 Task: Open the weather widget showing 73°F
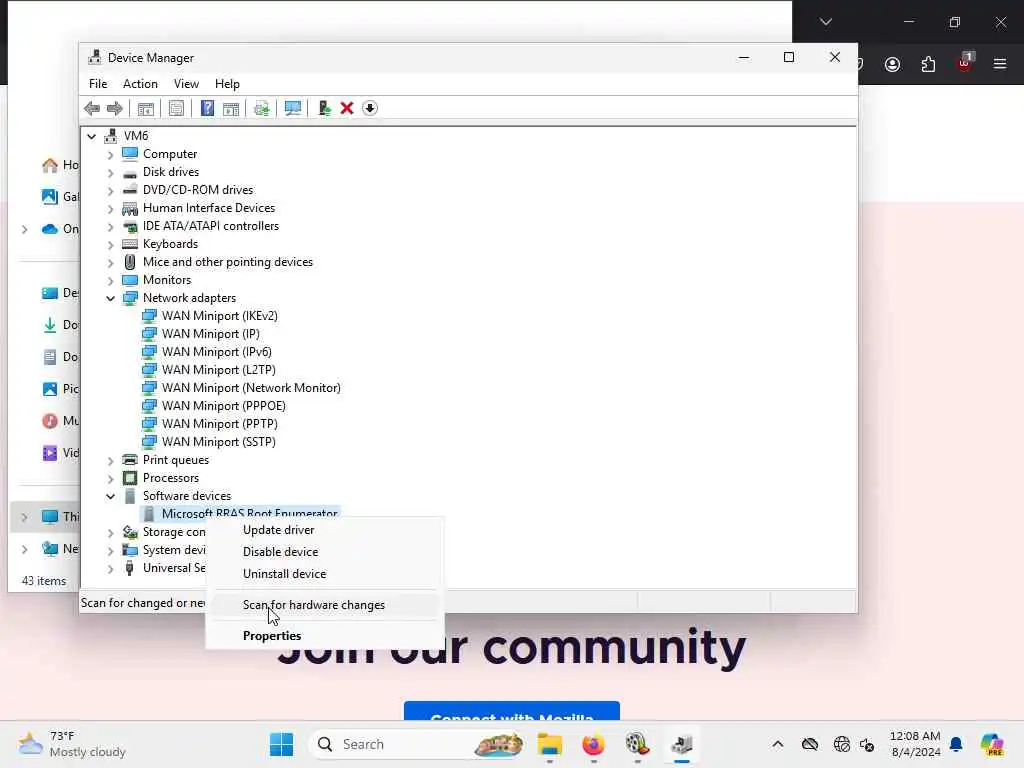tap(72, 744)
